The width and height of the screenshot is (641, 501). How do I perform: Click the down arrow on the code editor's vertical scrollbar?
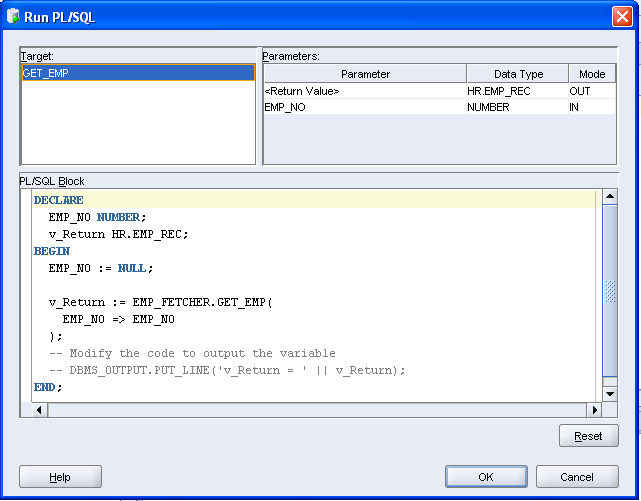[610, 394]
